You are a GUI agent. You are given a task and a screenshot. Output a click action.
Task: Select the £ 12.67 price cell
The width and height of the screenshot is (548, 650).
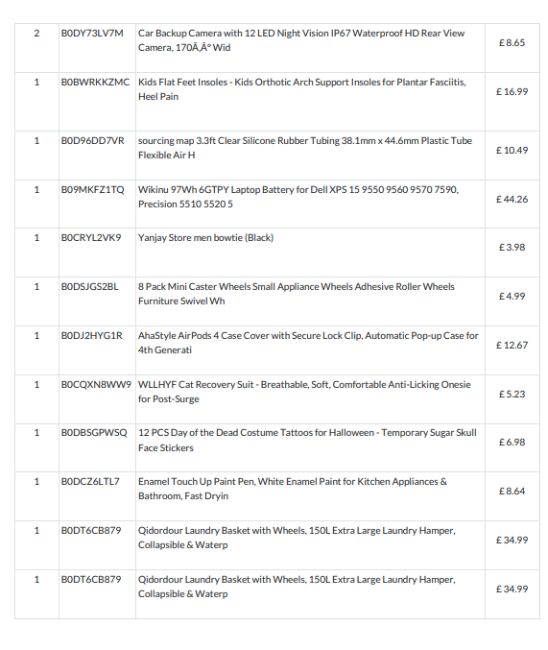pos(512,345)
